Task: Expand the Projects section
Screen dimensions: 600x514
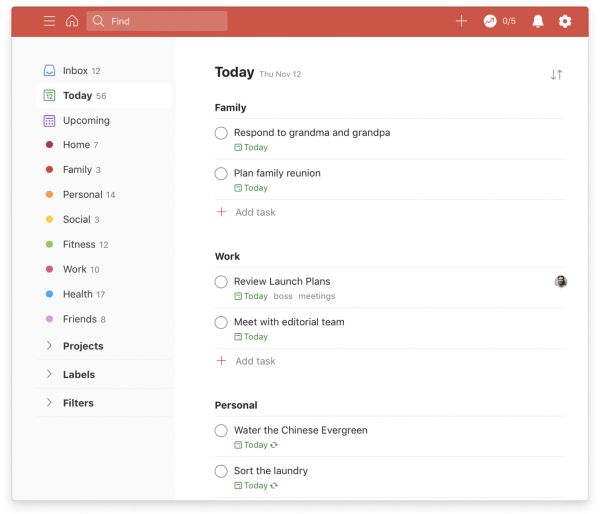Action: pyautogui.click(x=50, y=346)
